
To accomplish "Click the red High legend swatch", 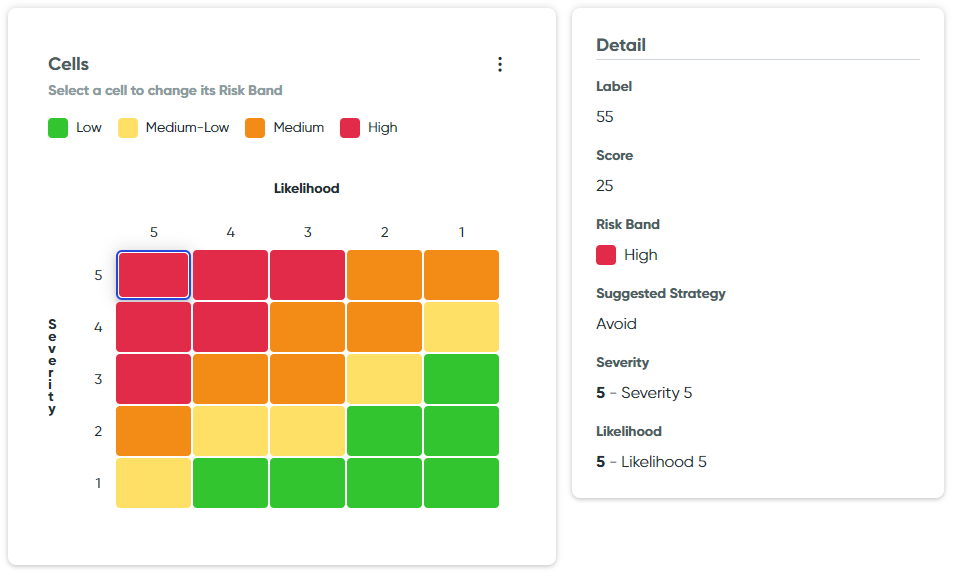I will [350, 128].
